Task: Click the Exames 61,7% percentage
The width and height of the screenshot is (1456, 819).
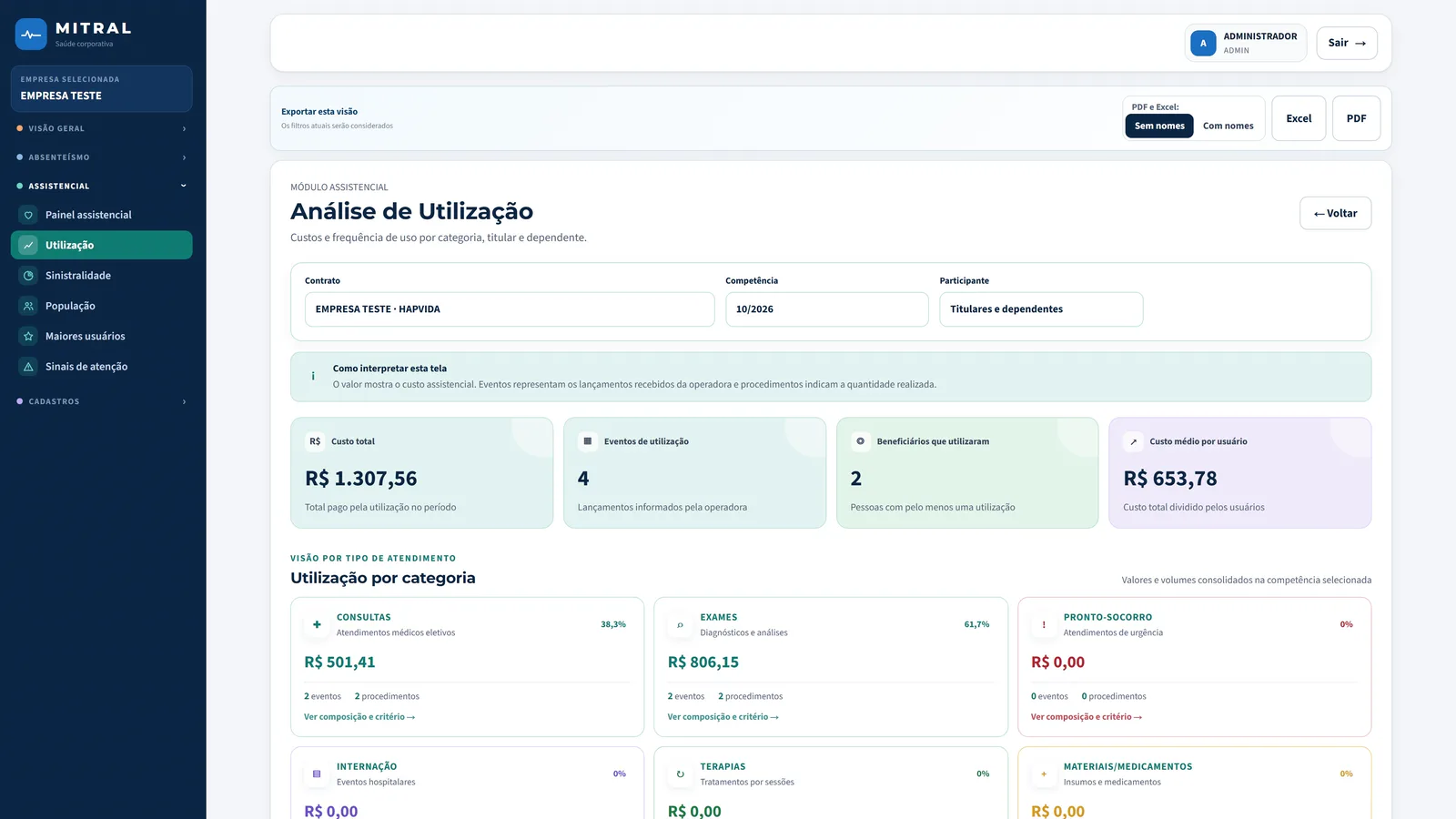Action: coord(976,624)
